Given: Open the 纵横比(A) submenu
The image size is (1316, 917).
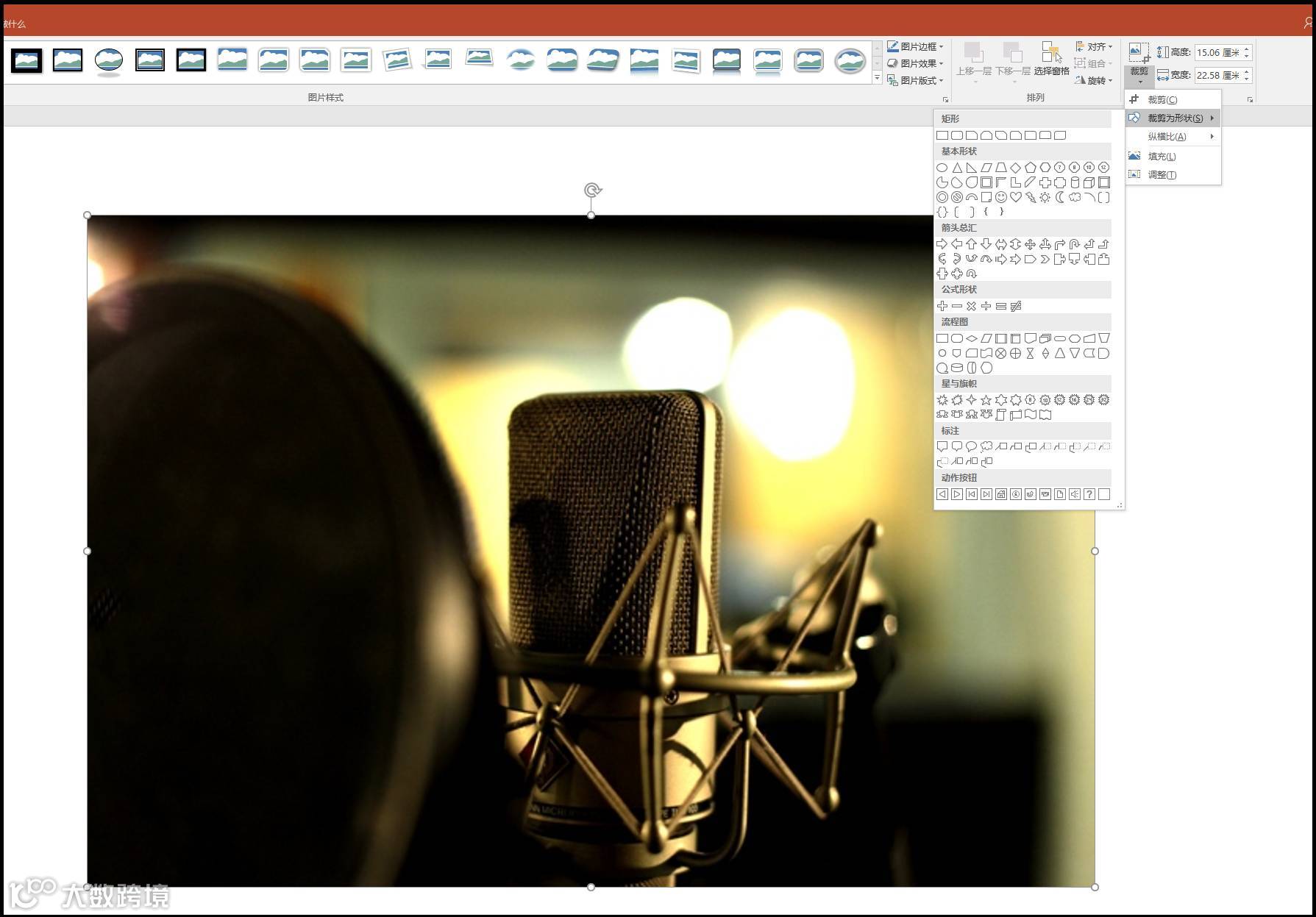Looking at the screenshot, I should [1173, 136].
